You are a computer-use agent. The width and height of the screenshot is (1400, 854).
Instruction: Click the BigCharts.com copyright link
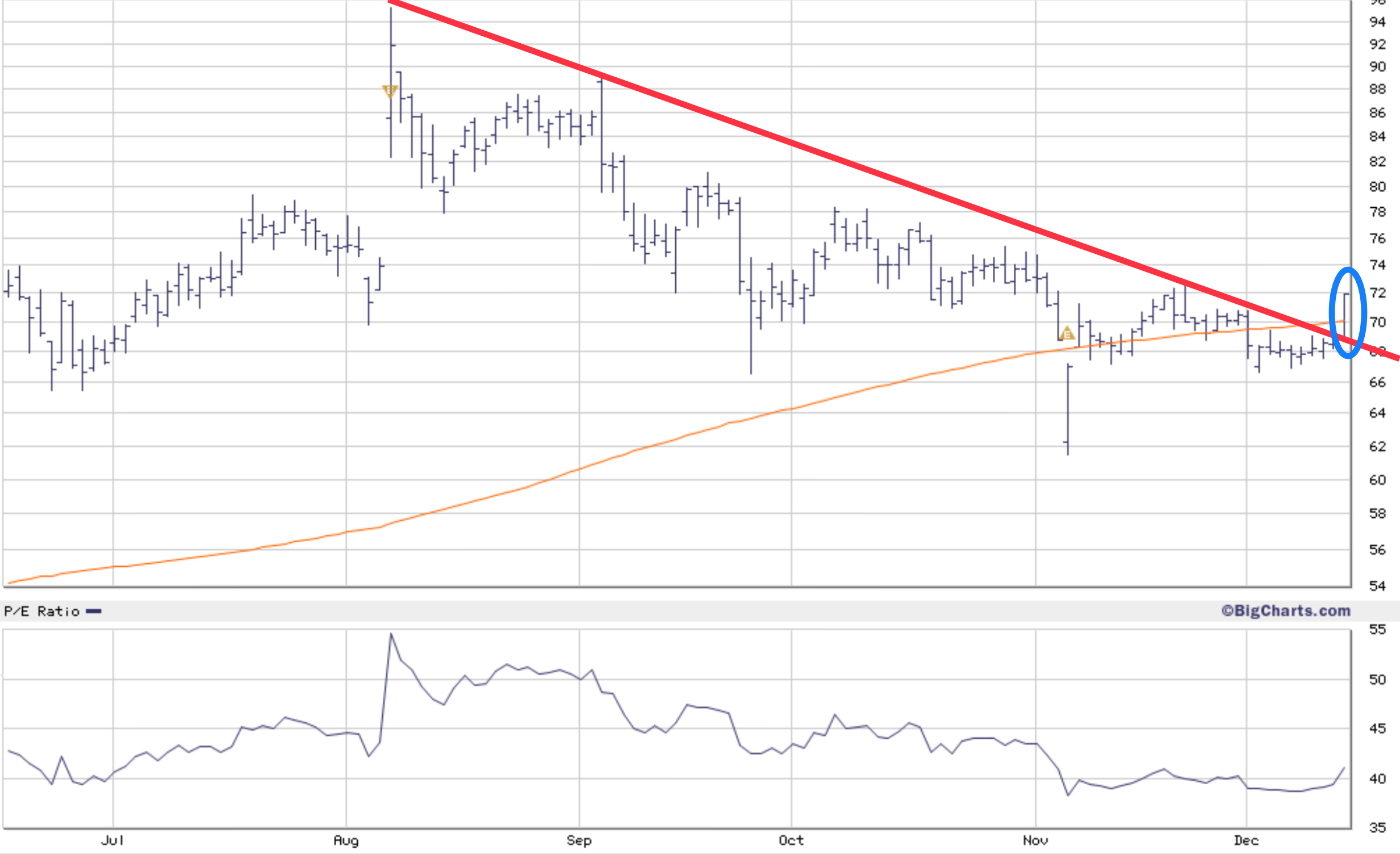point(1286,611)
